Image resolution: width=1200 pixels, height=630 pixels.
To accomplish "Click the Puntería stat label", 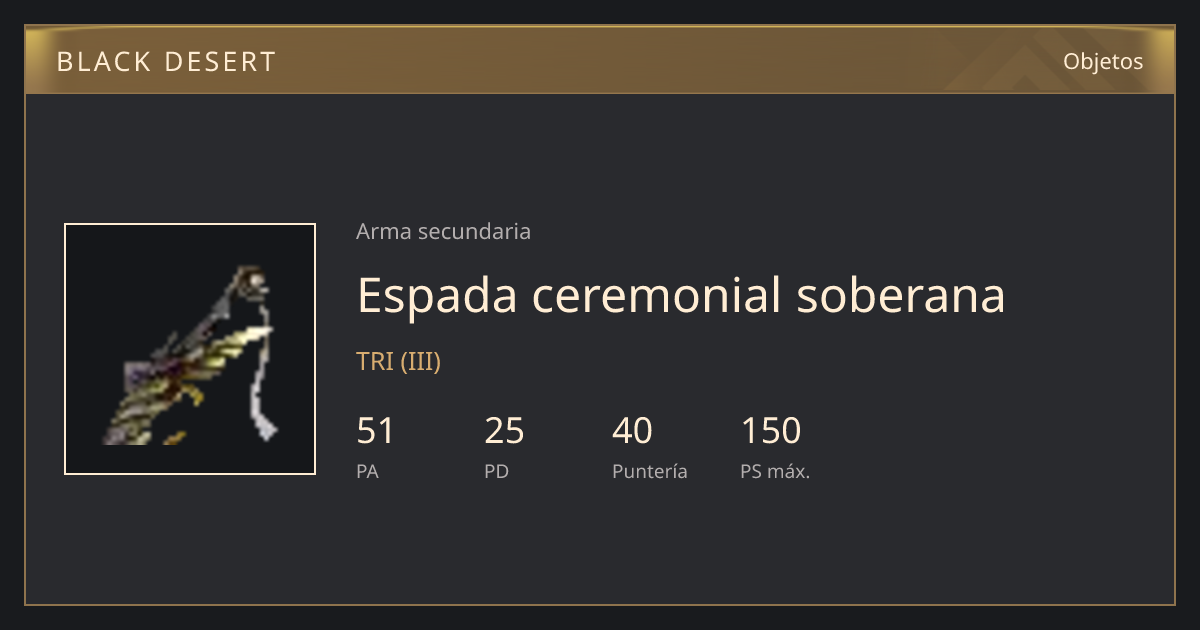I will point(650,471).
